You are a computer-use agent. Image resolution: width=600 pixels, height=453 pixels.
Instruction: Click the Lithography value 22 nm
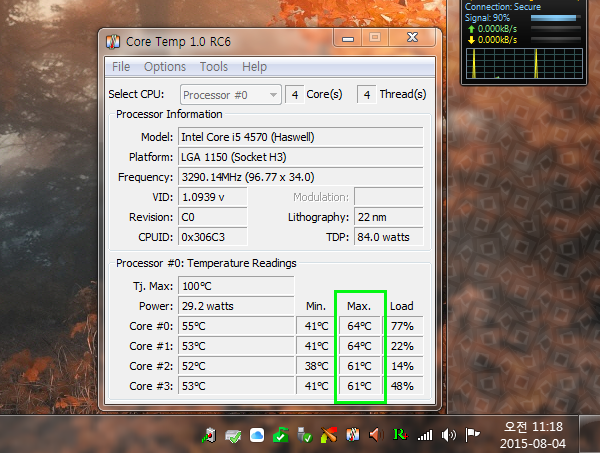389,217
